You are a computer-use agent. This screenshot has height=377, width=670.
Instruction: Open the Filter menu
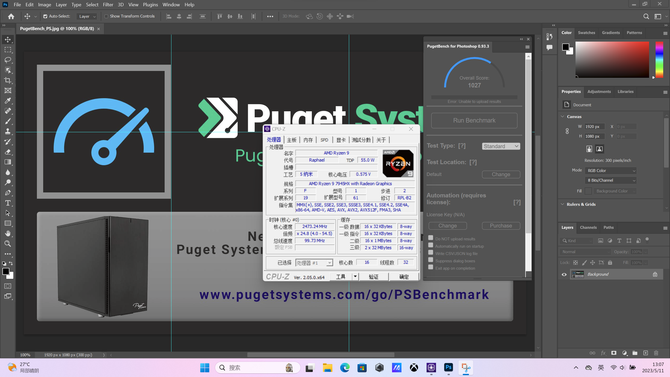(x=108, y=5)
